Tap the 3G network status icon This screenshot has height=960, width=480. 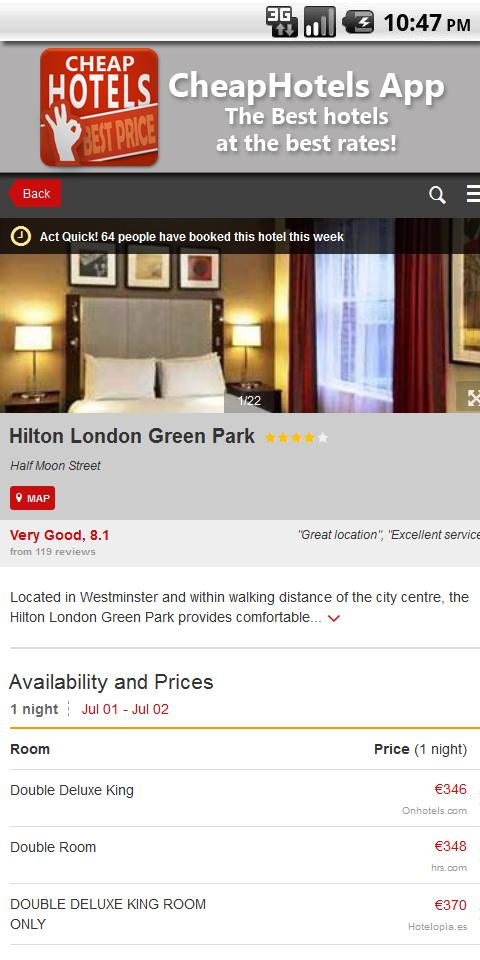[282, 21]
